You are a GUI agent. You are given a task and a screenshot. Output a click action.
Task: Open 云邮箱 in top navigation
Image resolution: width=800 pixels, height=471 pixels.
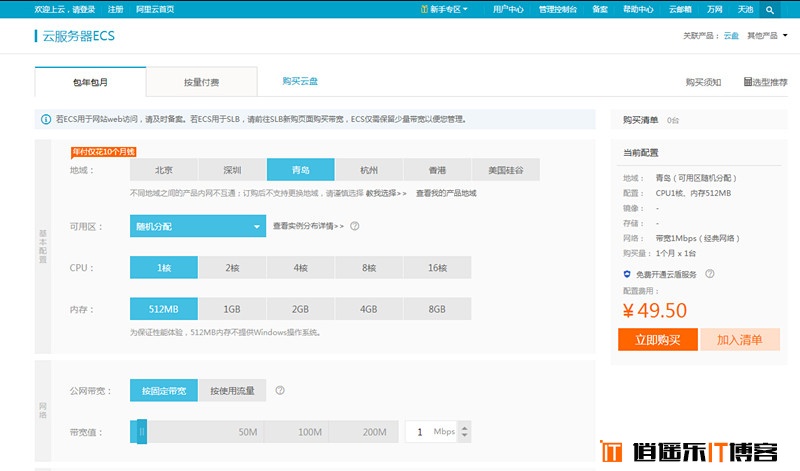(680, 9)
